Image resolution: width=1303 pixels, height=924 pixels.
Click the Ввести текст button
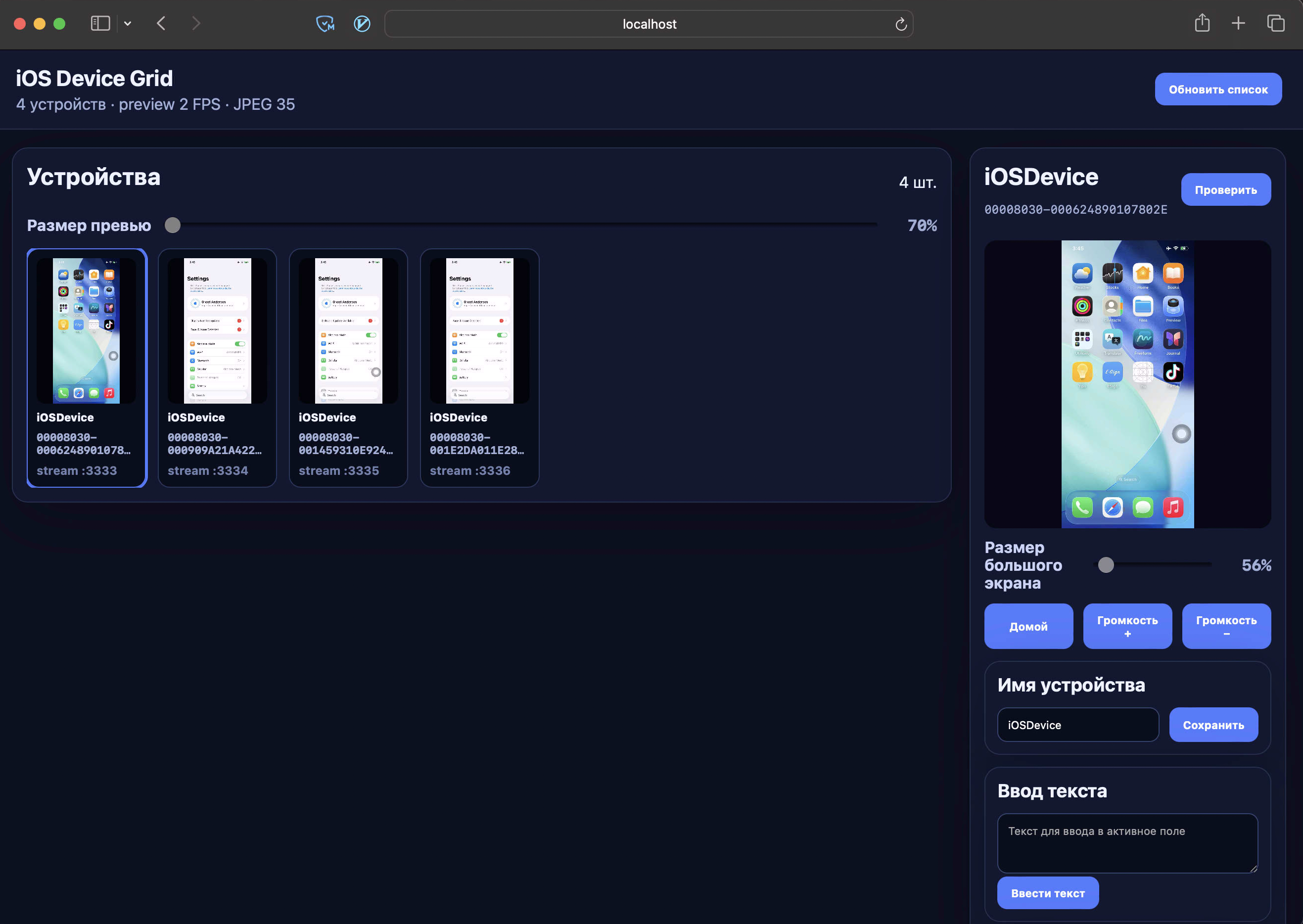[x=1048, y=893]
